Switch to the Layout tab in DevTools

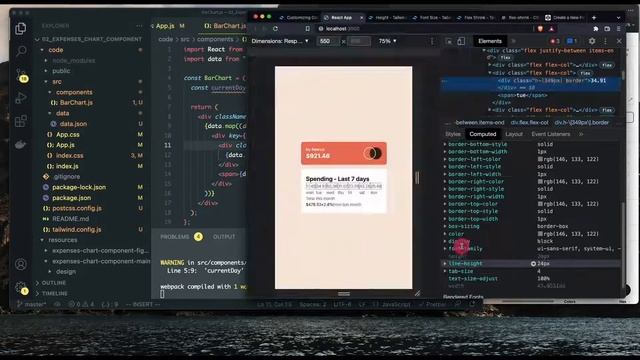coord(513,134)
